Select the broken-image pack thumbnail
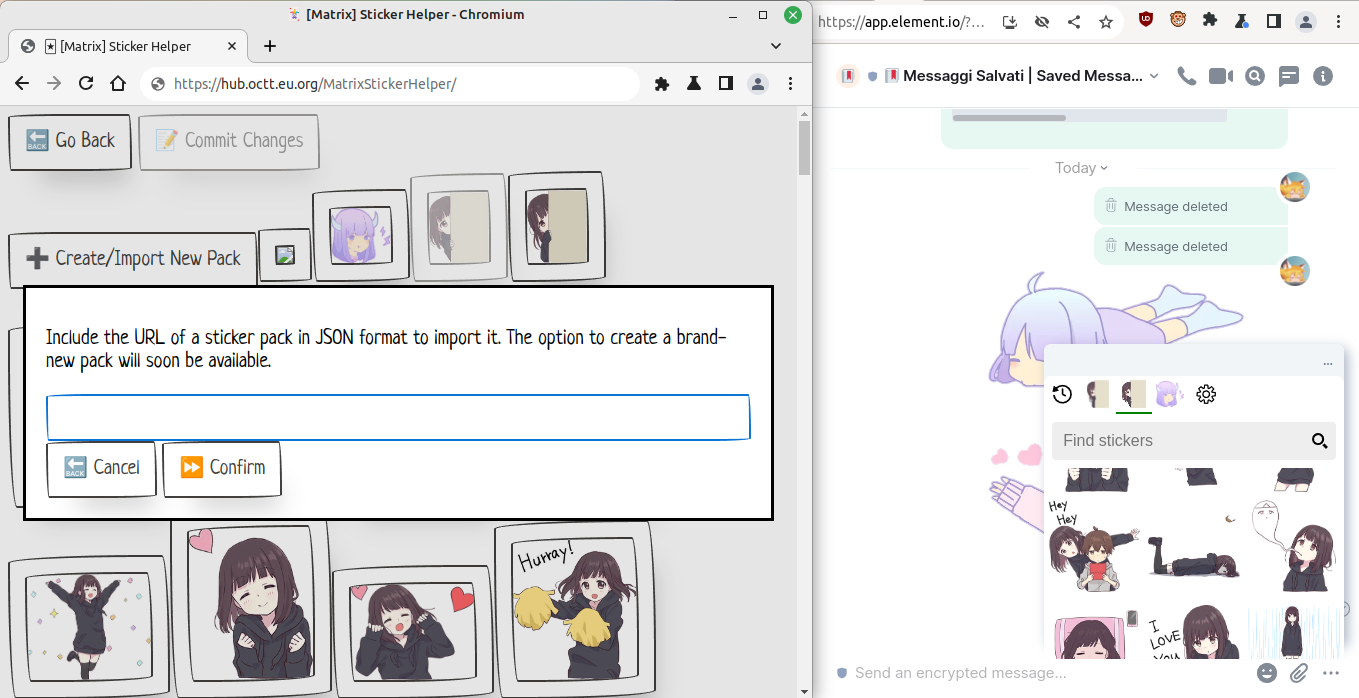1359x698 pixels. (x=285, y=255)
